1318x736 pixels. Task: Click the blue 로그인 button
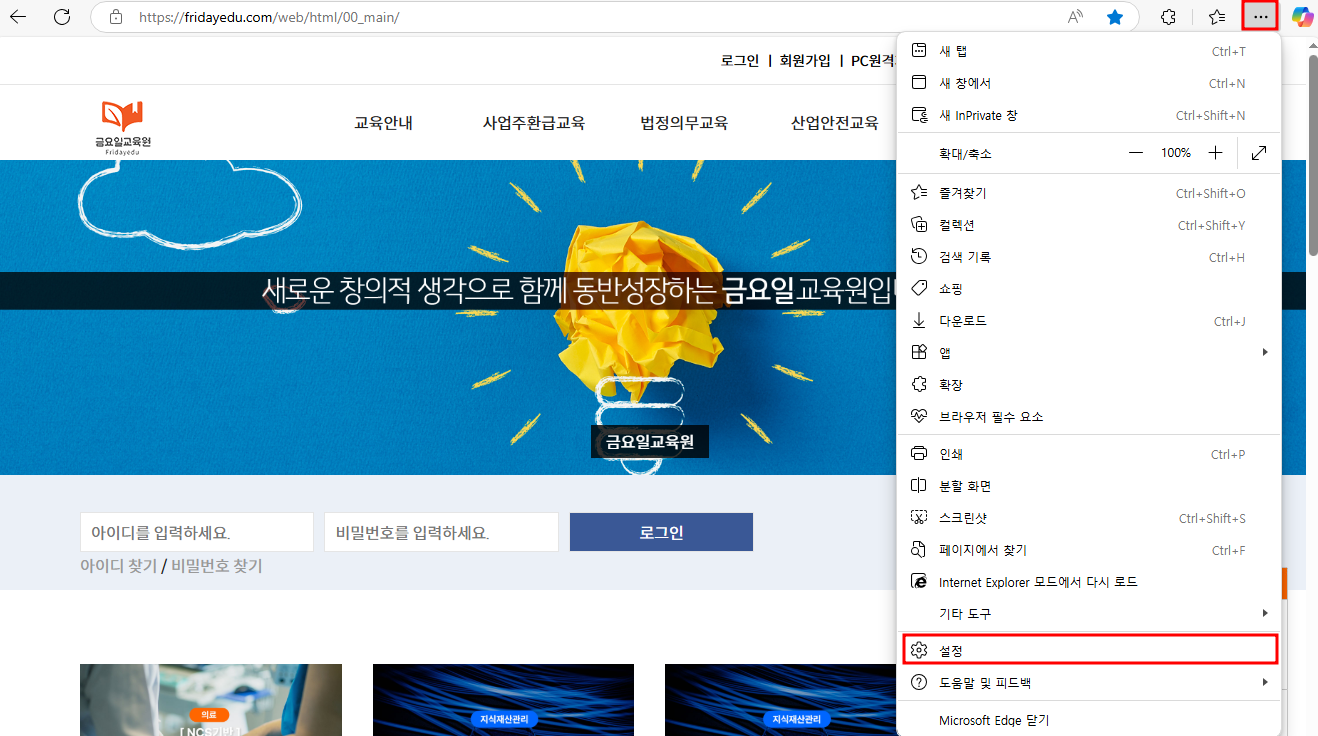click(x=661, y=532)
